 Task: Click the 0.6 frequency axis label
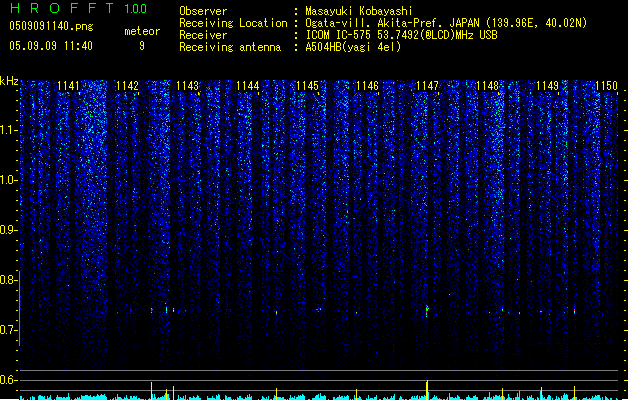(x=9, y=380)
